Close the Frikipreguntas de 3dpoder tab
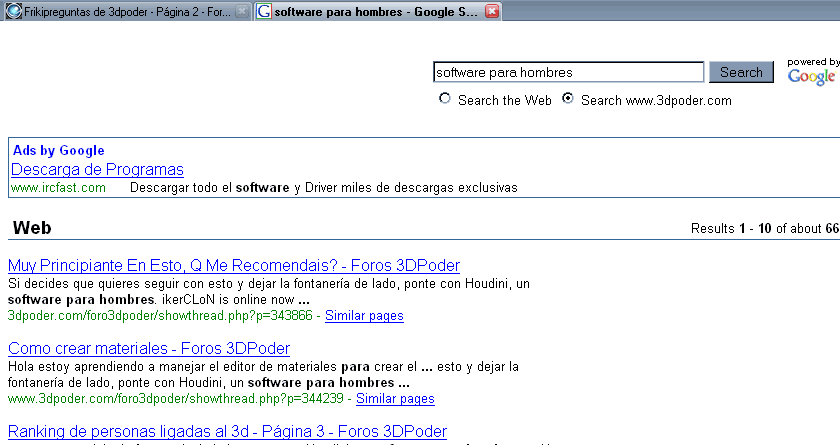 click(242, 11)
